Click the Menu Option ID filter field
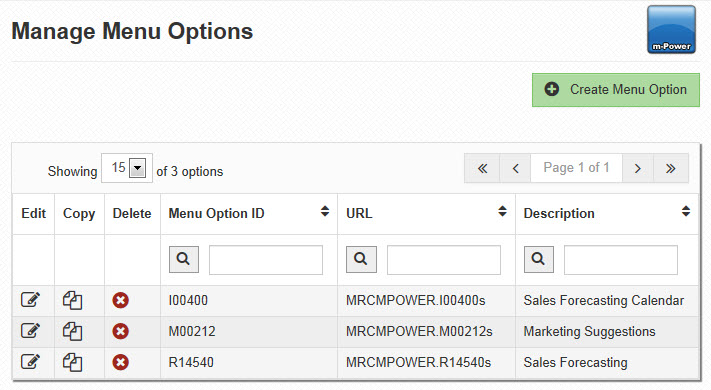 (266, 260)
